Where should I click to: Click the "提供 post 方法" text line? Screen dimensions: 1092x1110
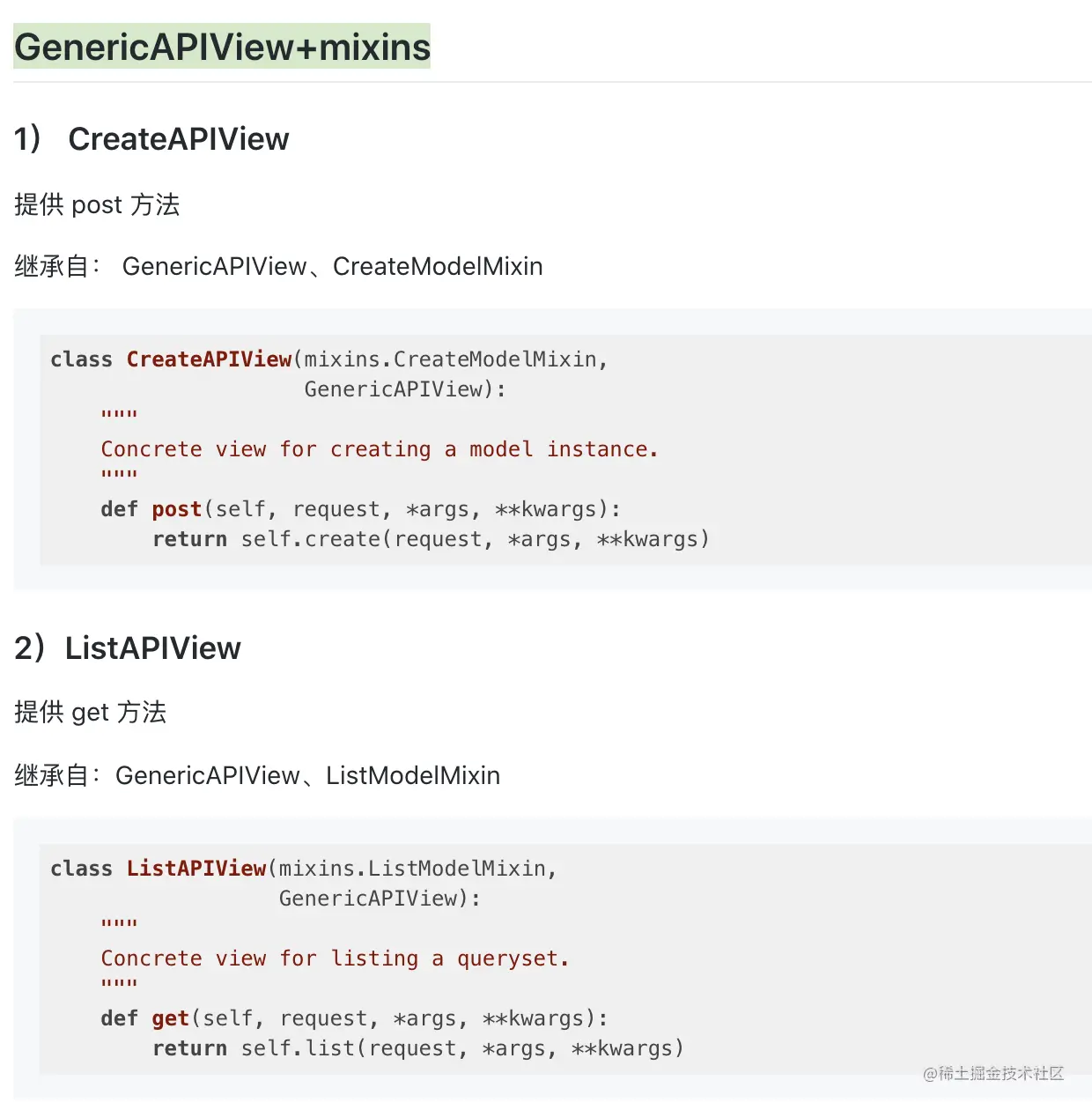click(x=97, y=204)
